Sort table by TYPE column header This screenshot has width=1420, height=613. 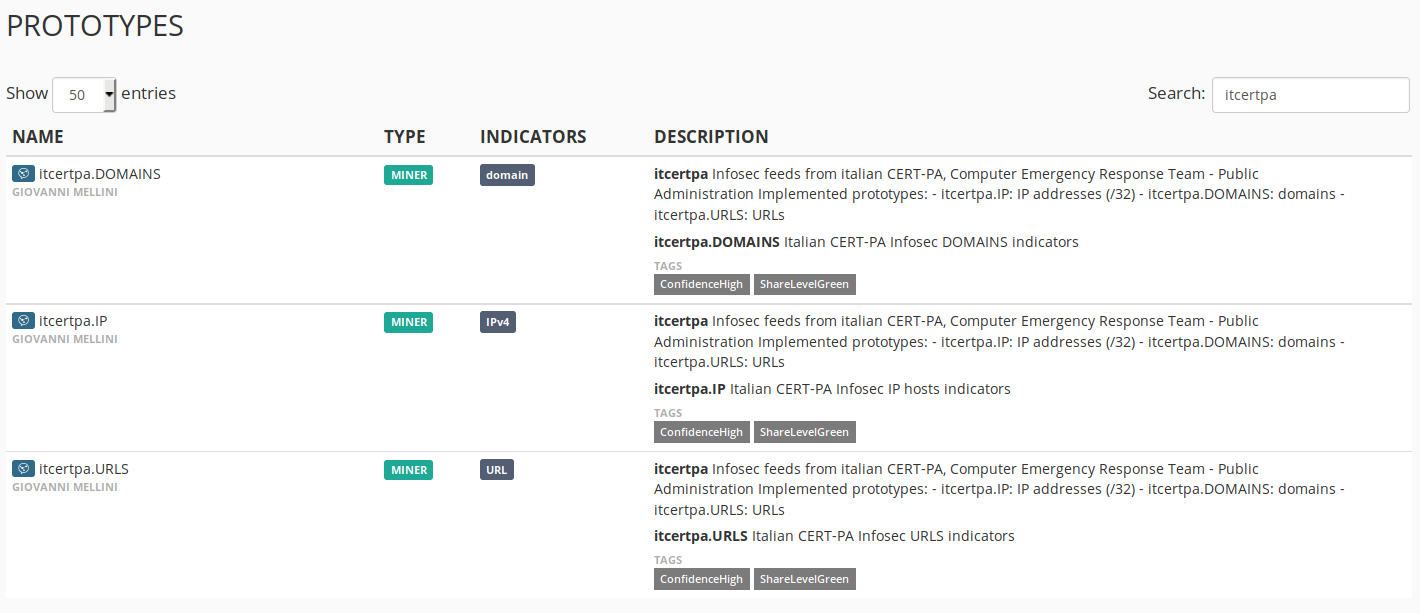tap(405, 137)
